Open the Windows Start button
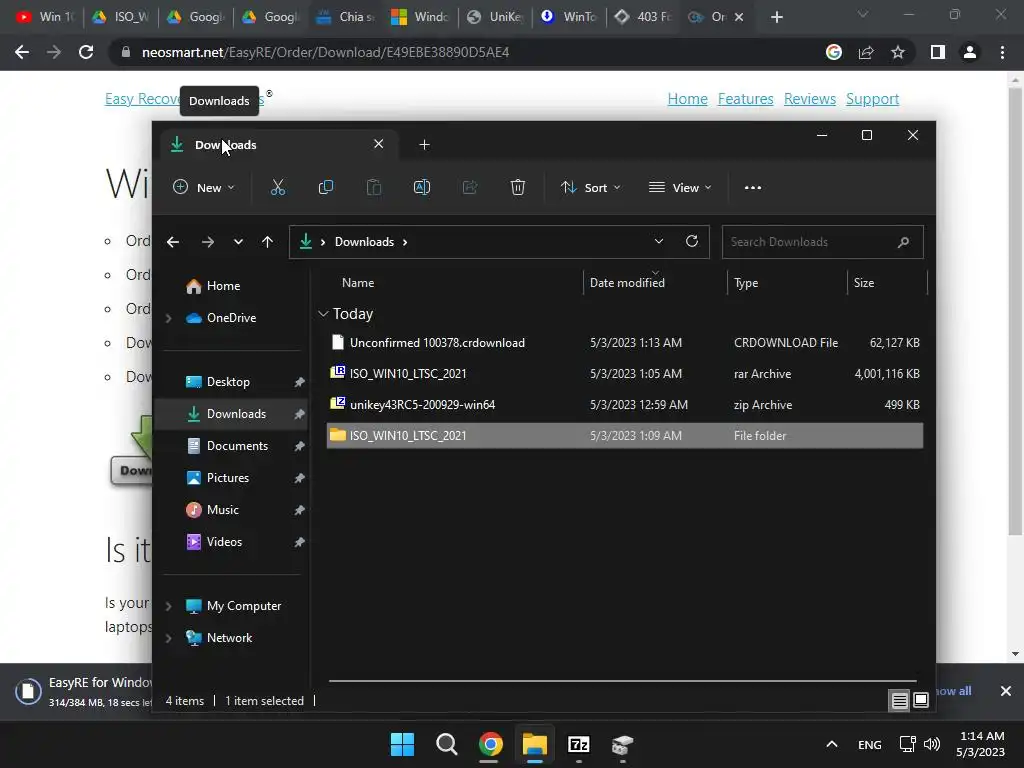This screenshot has width=1024, height=768. [x=402, y=744]
